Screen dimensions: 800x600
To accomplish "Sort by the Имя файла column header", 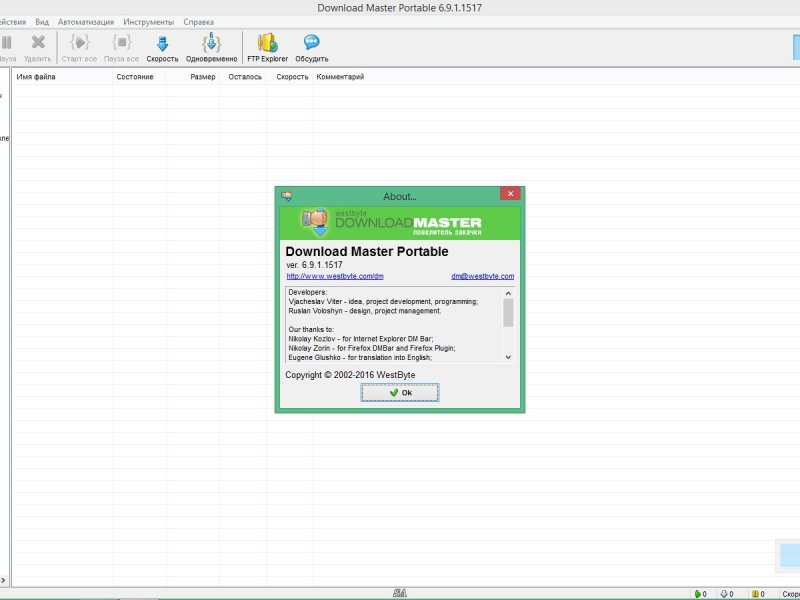I will click(62, 77).
